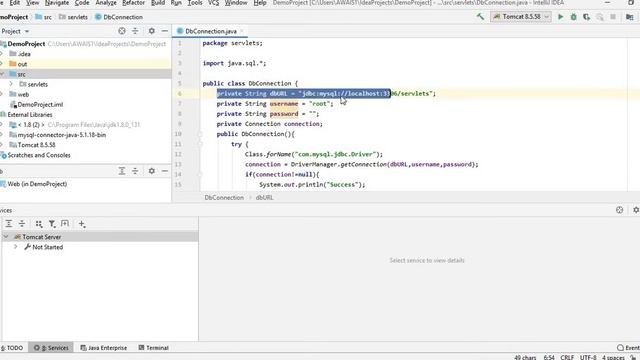The width and height of the screenshot is (640, 360).
Task: Click dbURL in editor breadcrumb
Action: pos(264,198)
